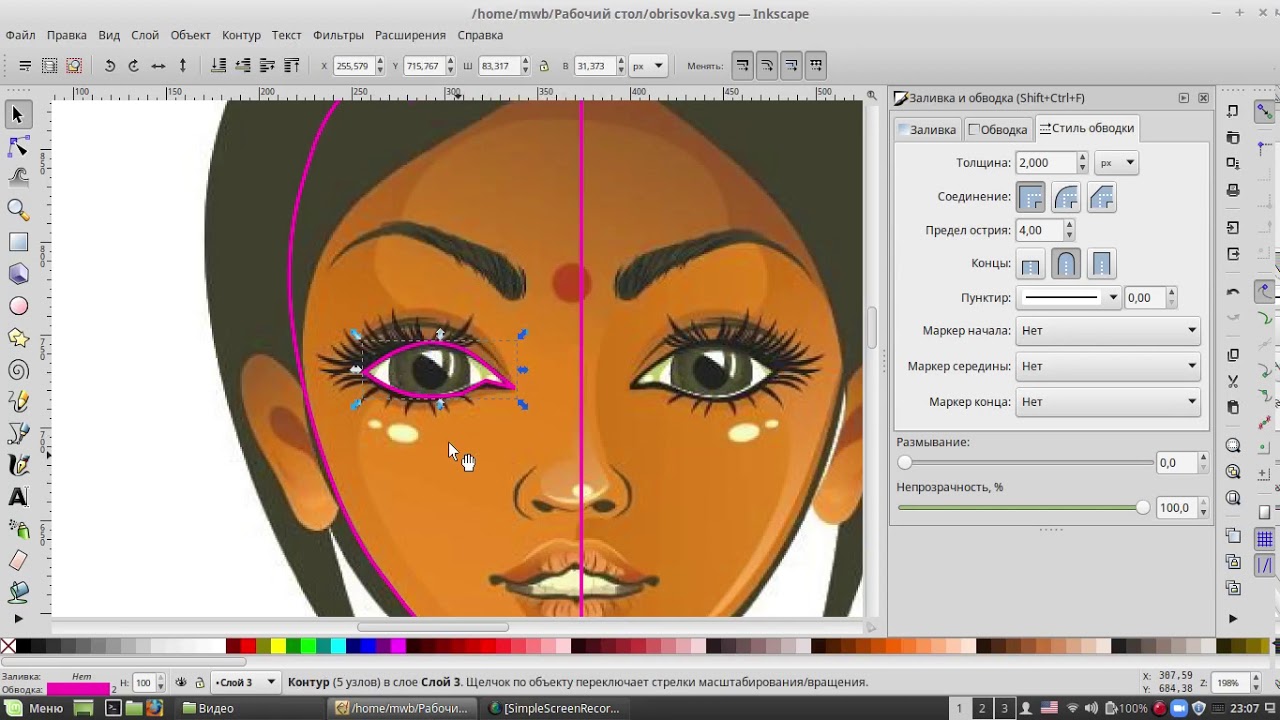The image size is (1280, 720).
Task: Choose round join style
Action: [1066, 197]
